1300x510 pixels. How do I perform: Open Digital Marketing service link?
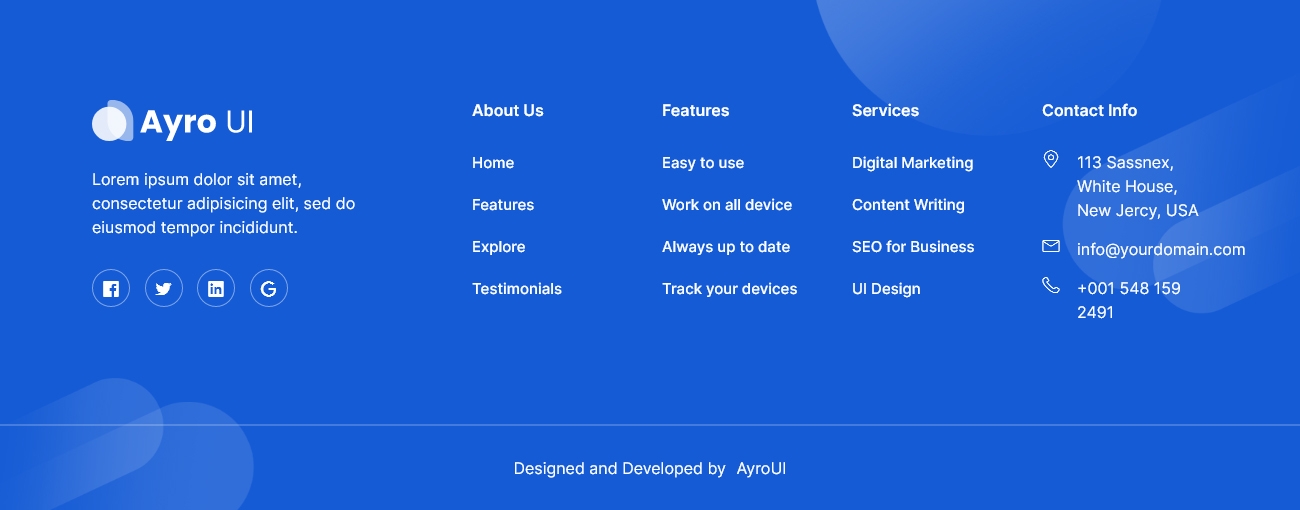coord(912,163)
